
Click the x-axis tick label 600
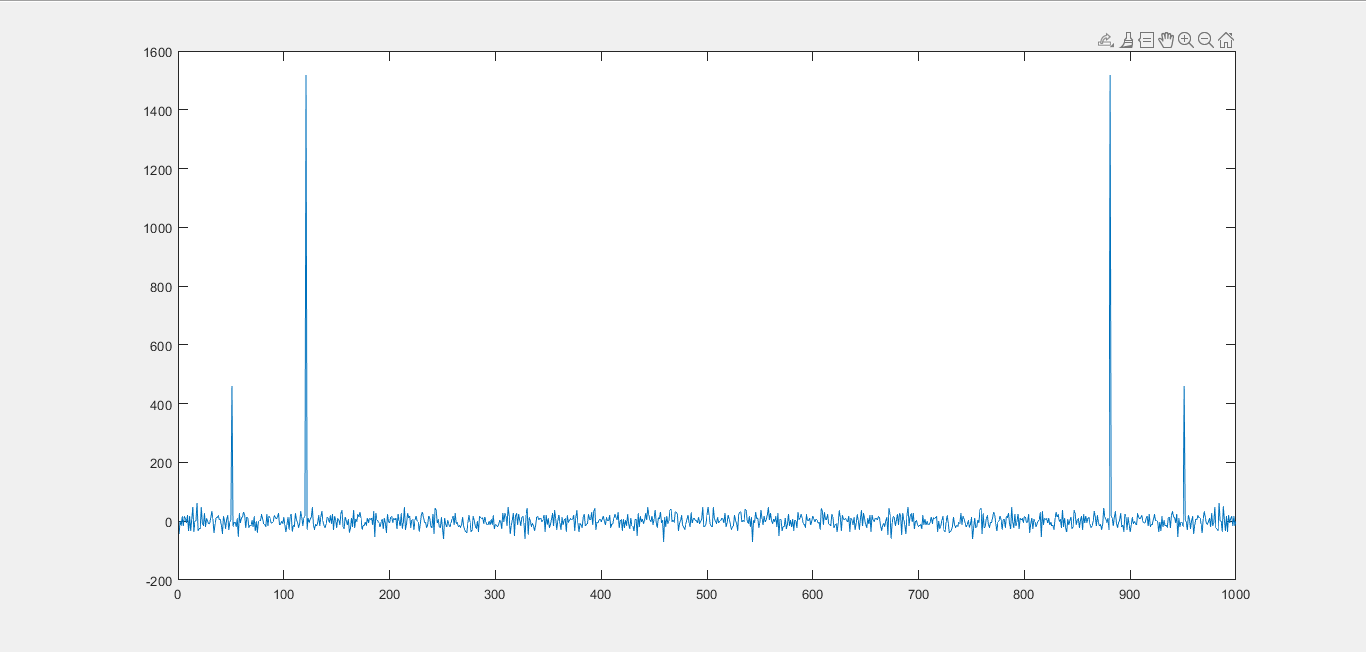pos(813,594)
